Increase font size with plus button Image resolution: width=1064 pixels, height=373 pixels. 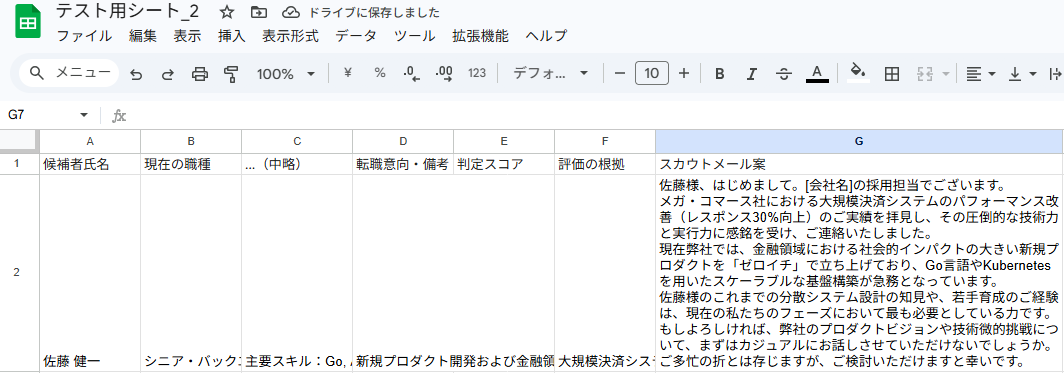[684, 73]
